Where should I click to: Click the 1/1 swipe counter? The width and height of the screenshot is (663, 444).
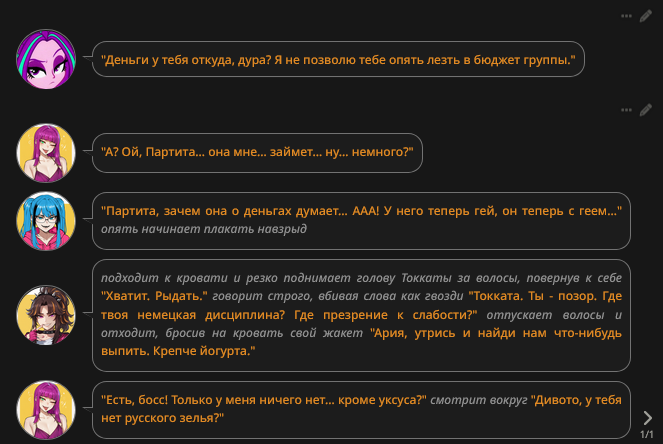pos(647,435)
